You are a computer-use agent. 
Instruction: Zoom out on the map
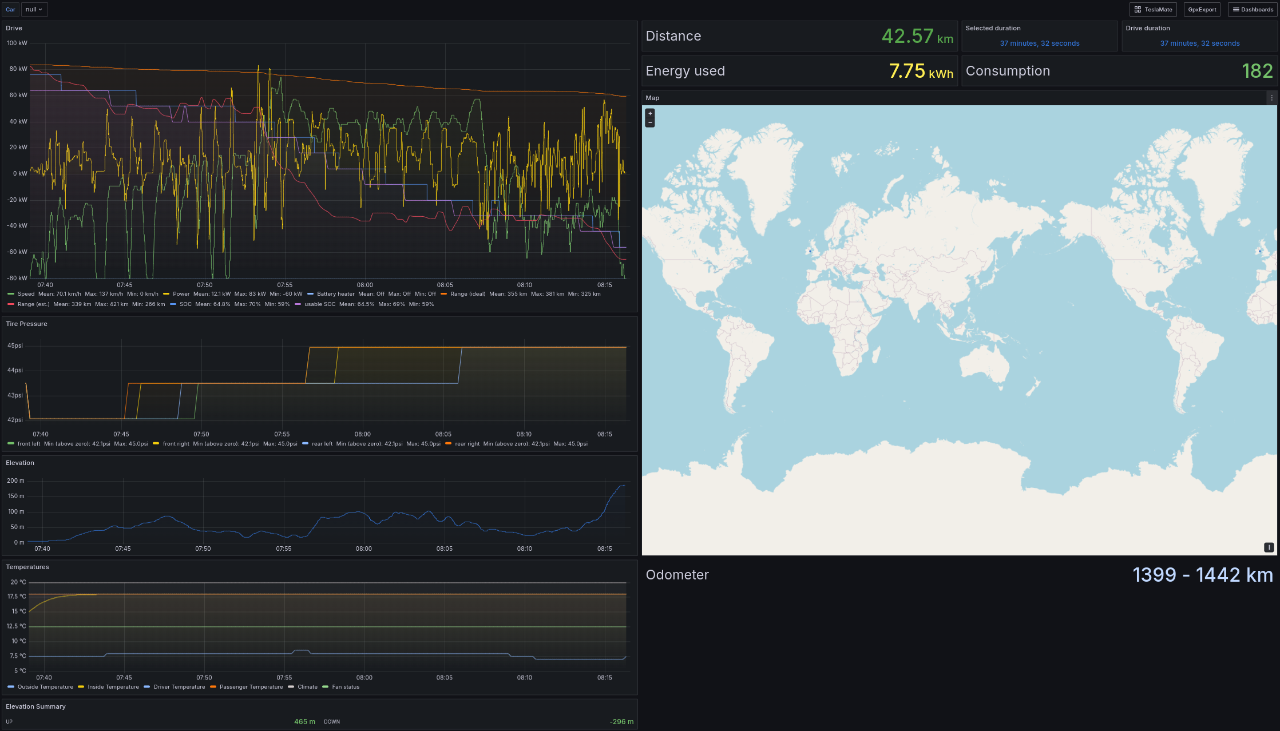[650, 123]
